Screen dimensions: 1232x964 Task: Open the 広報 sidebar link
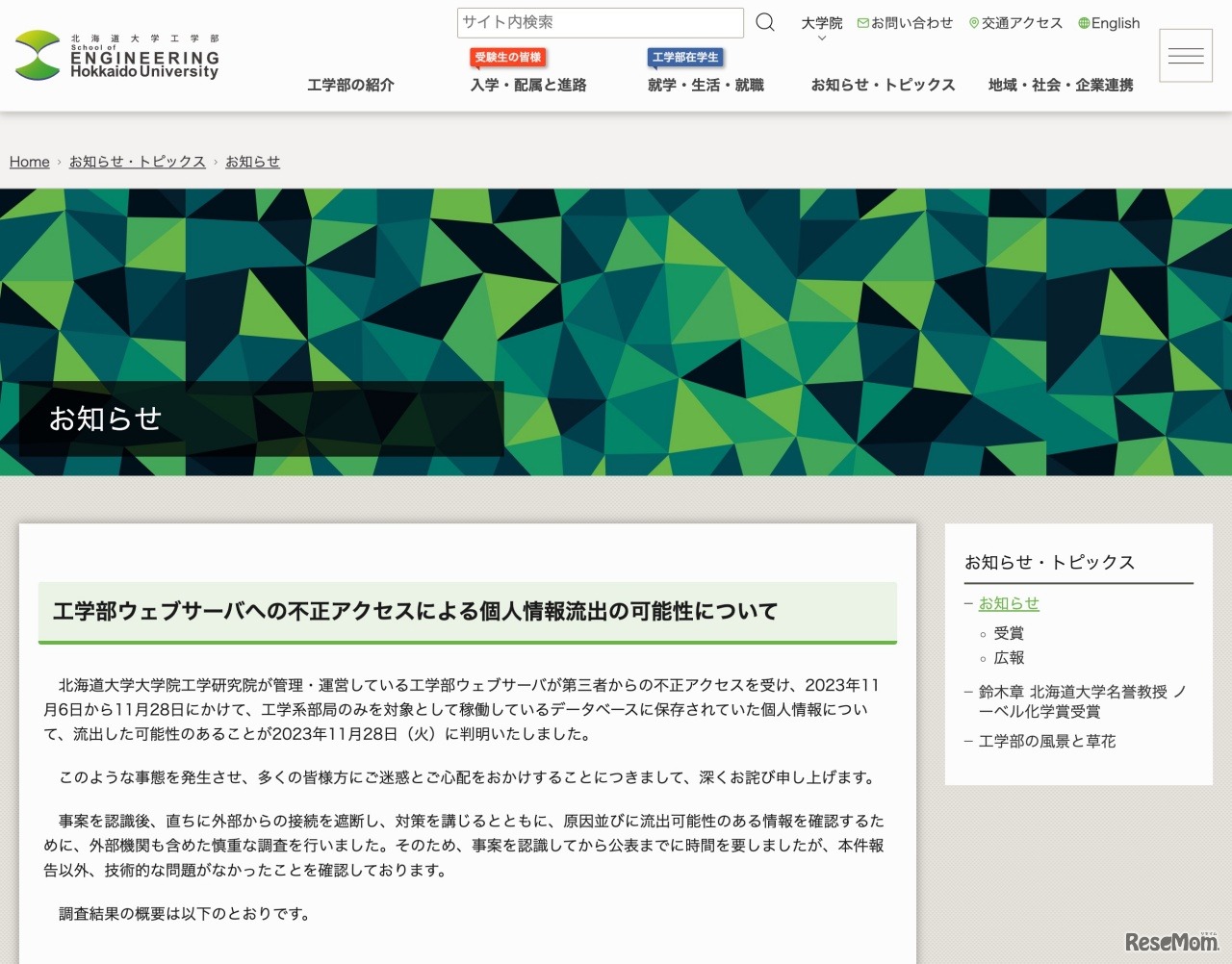pos(1009,658)
